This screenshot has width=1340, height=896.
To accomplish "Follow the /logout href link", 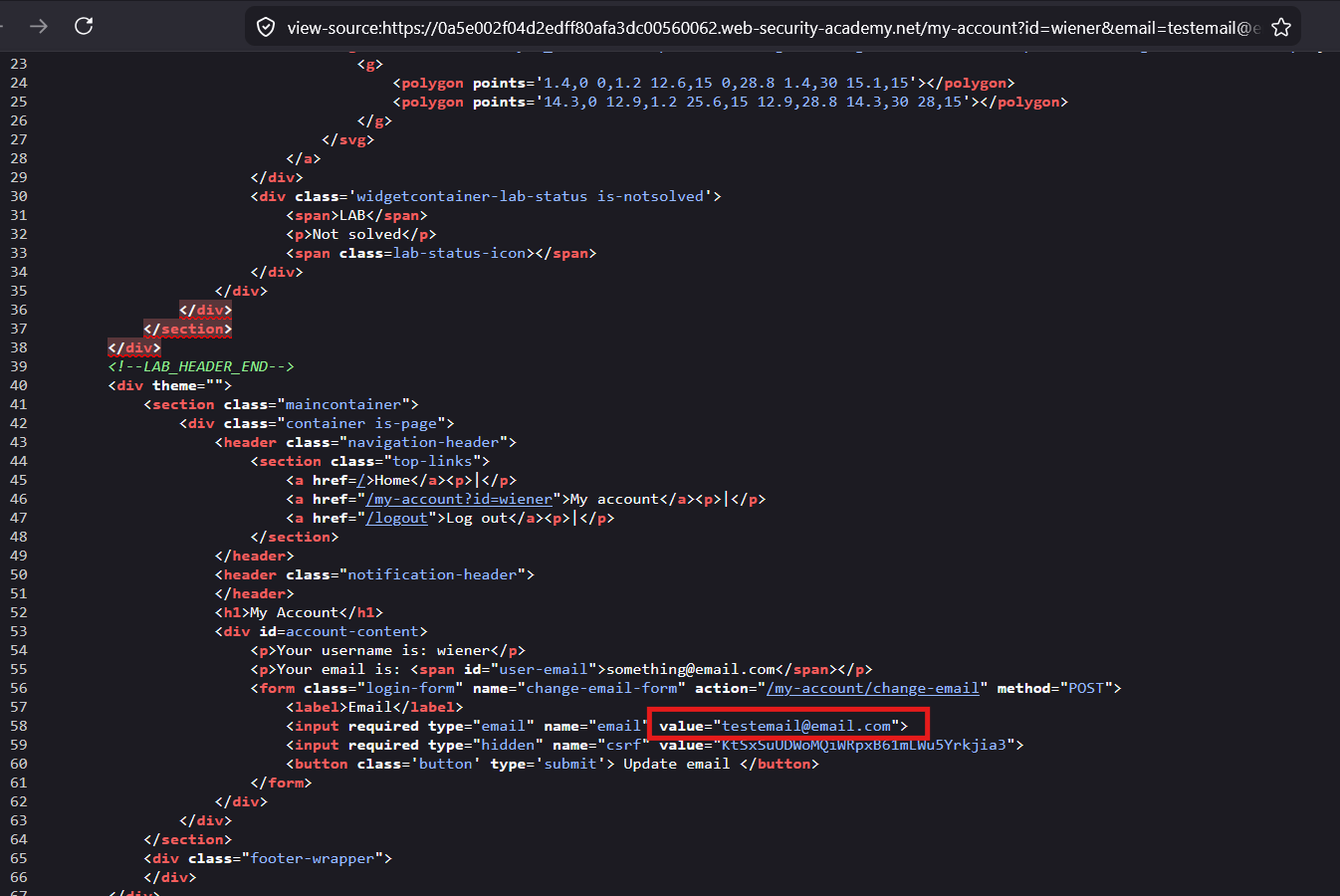I will point(397,518).
